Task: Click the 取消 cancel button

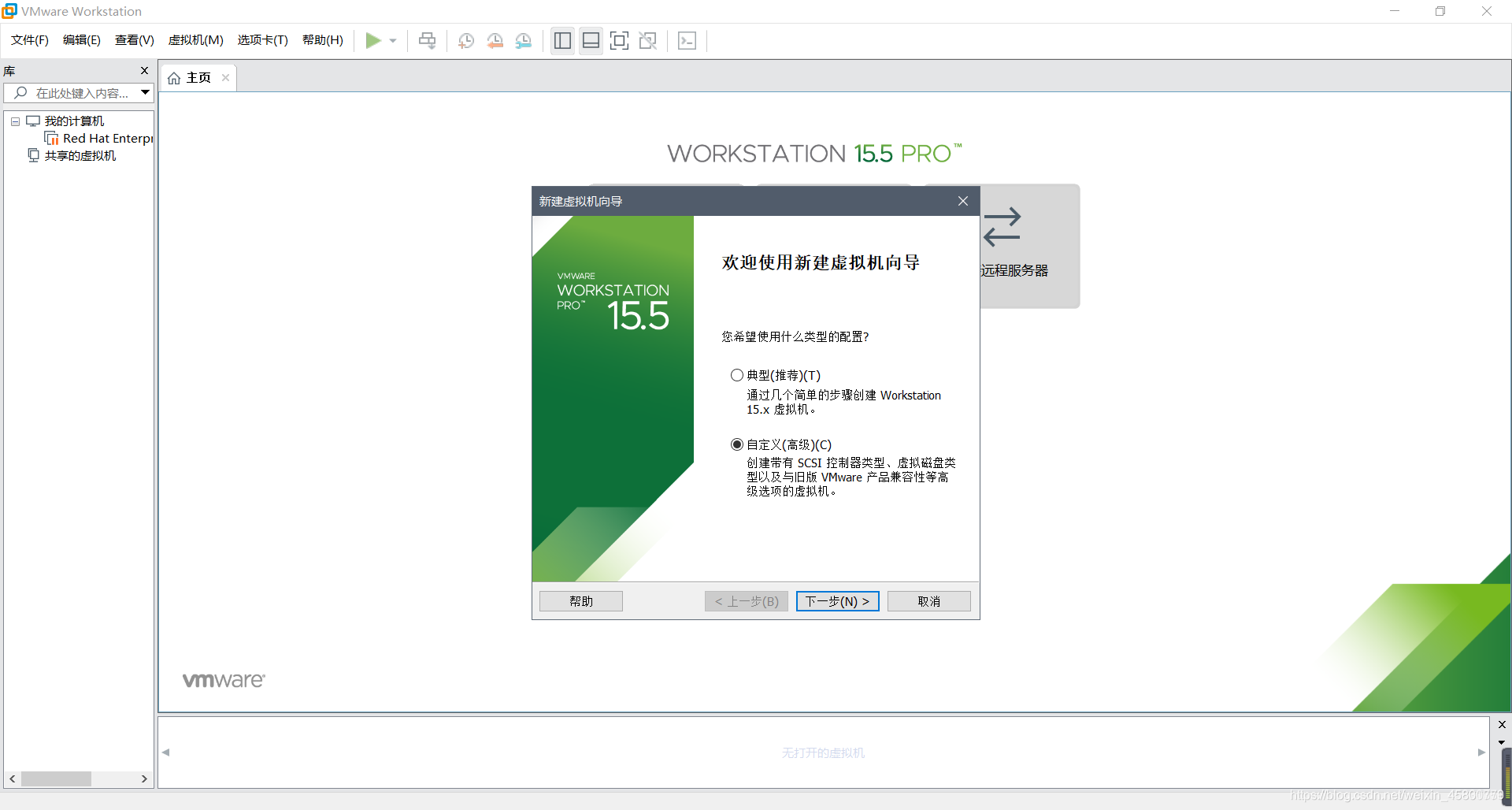Action: click(929, 601)
